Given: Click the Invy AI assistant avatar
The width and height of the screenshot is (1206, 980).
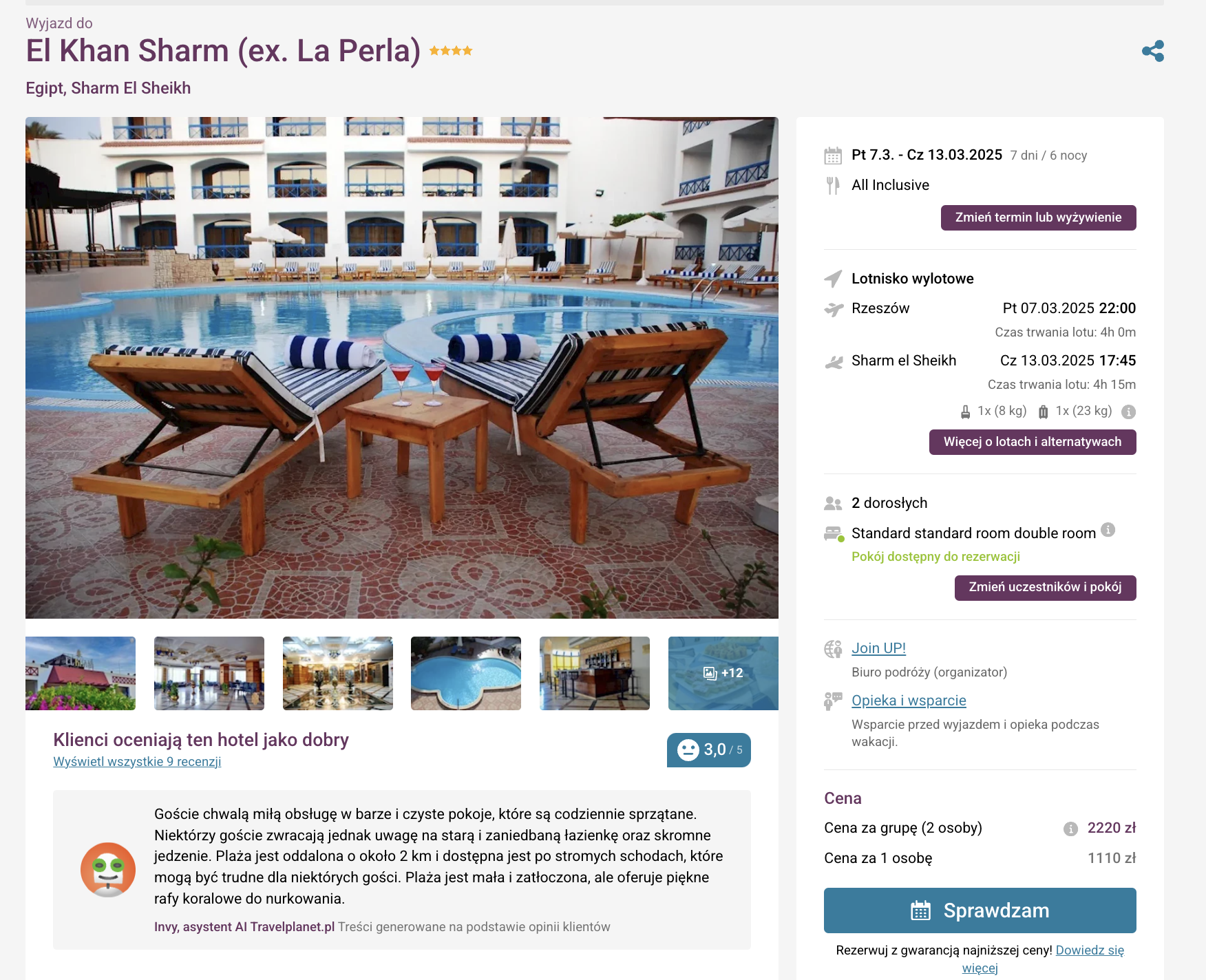Looking at the screenshot, I should [108, 870].
